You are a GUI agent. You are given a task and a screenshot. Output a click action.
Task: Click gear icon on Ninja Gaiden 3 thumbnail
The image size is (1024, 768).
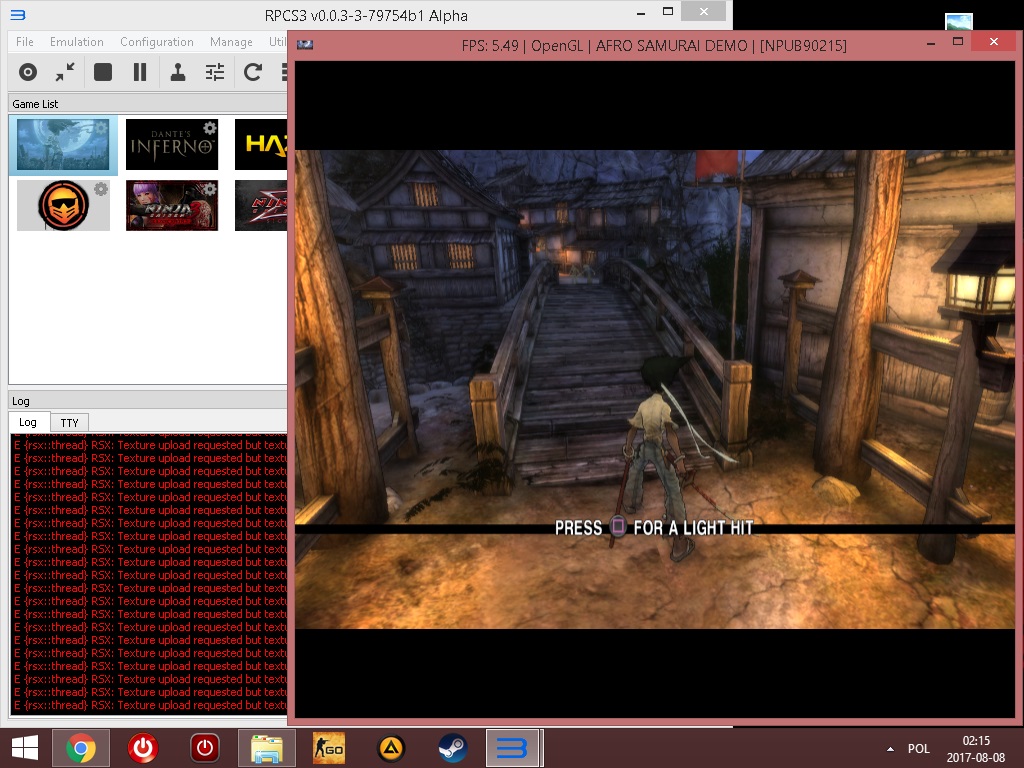[x=210, y=189]
